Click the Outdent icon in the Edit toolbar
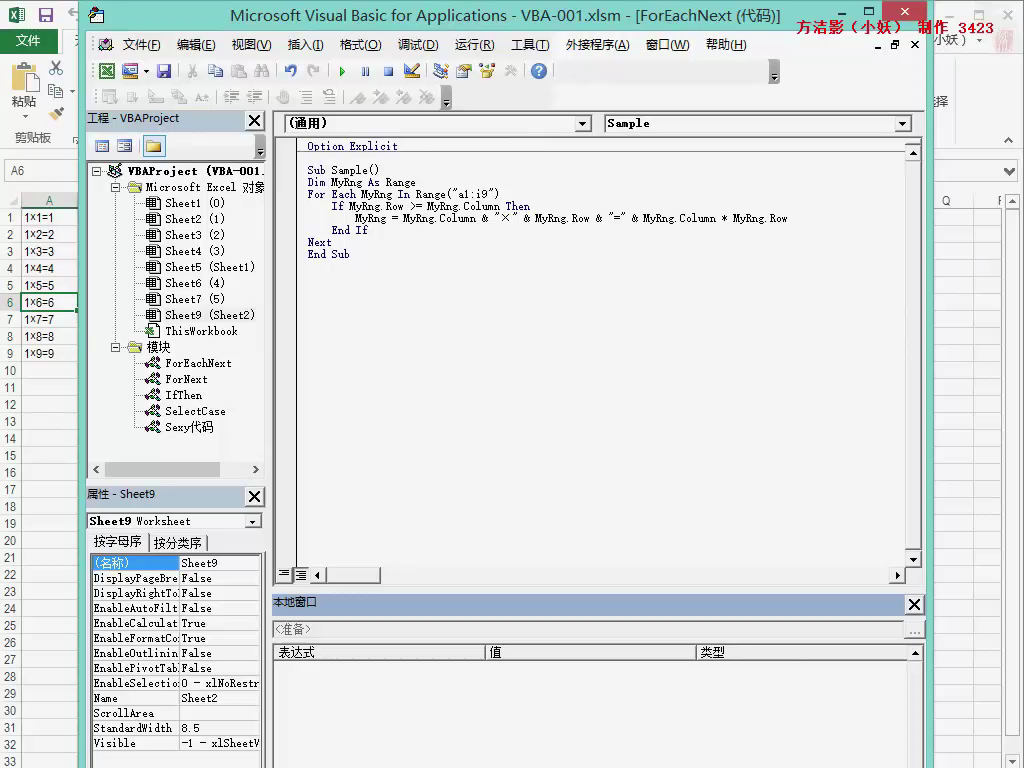This screenshot has height=768, width=1024. coord(254,97)
